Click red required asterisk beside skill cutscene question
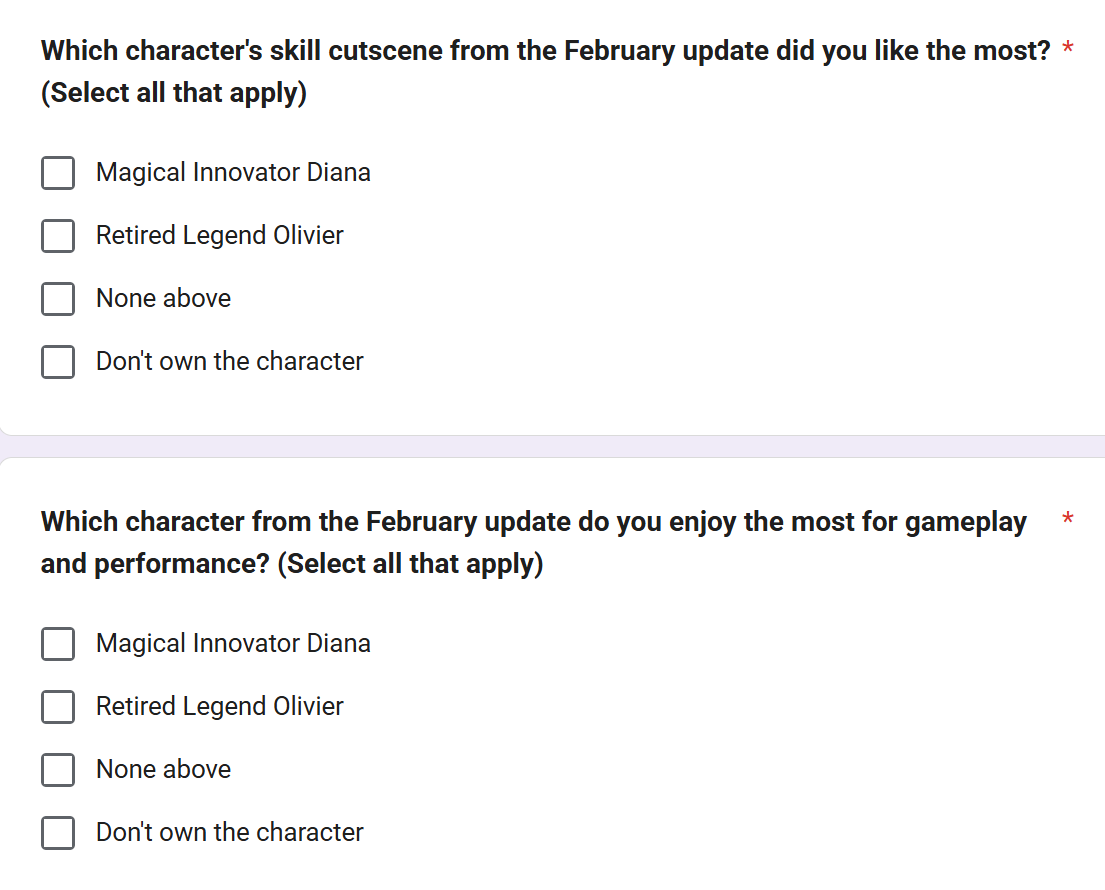The image size is (1105, 890). pos(1068,49)
